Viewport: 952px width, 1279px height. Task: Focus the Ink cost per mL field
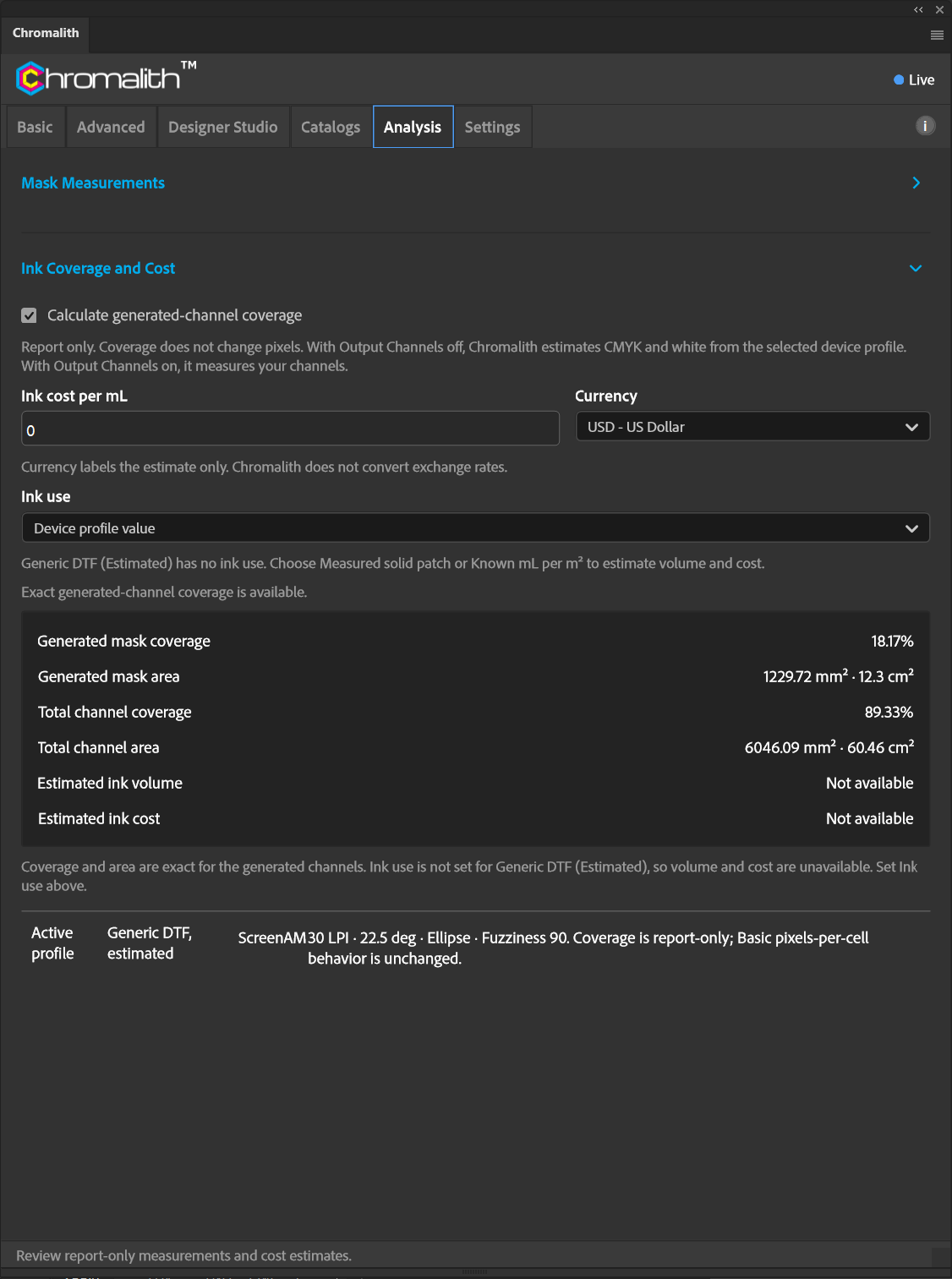point(290,429)
